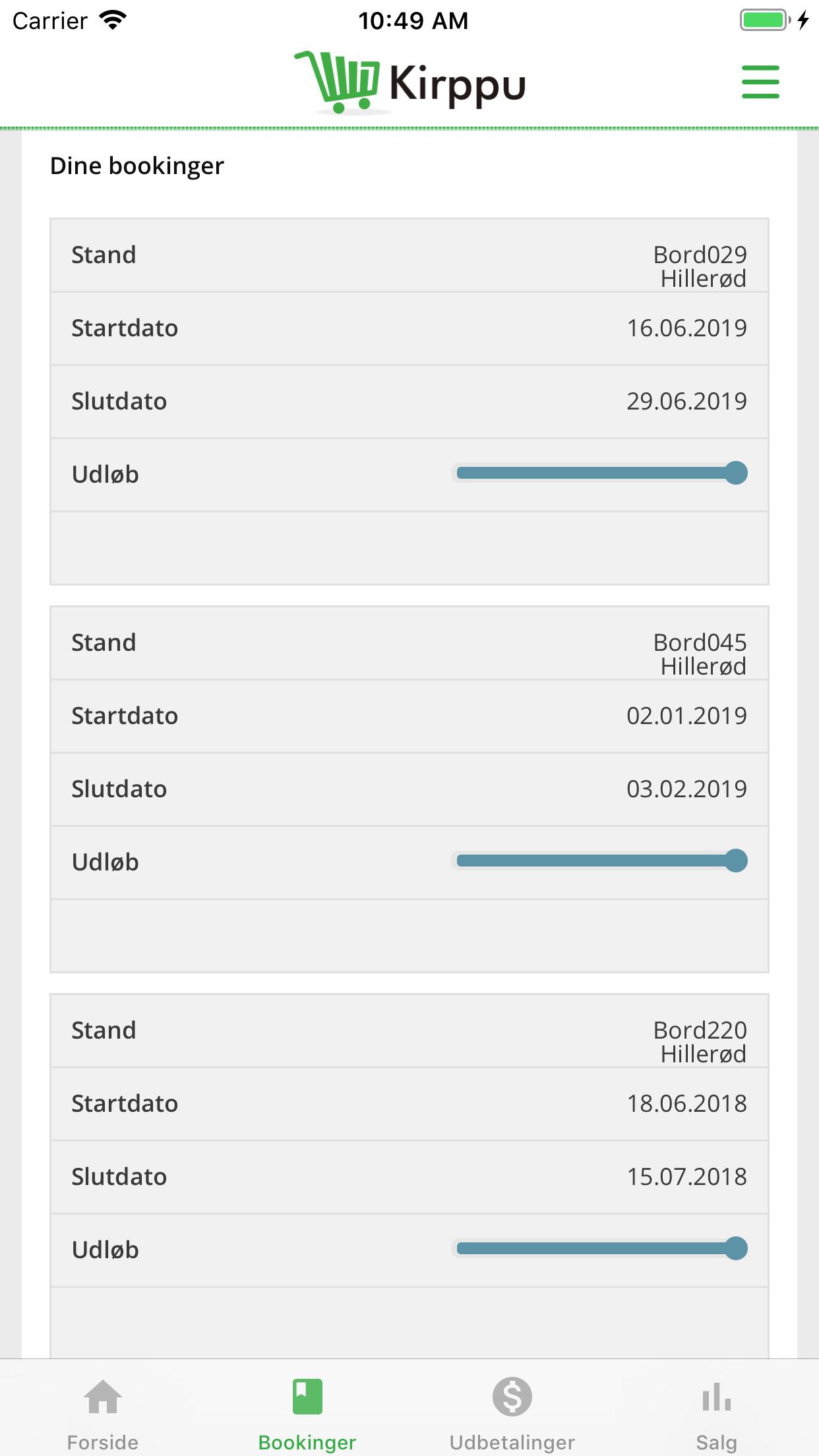Select the Bord220 Hillerød stand row

point(409,1031)
